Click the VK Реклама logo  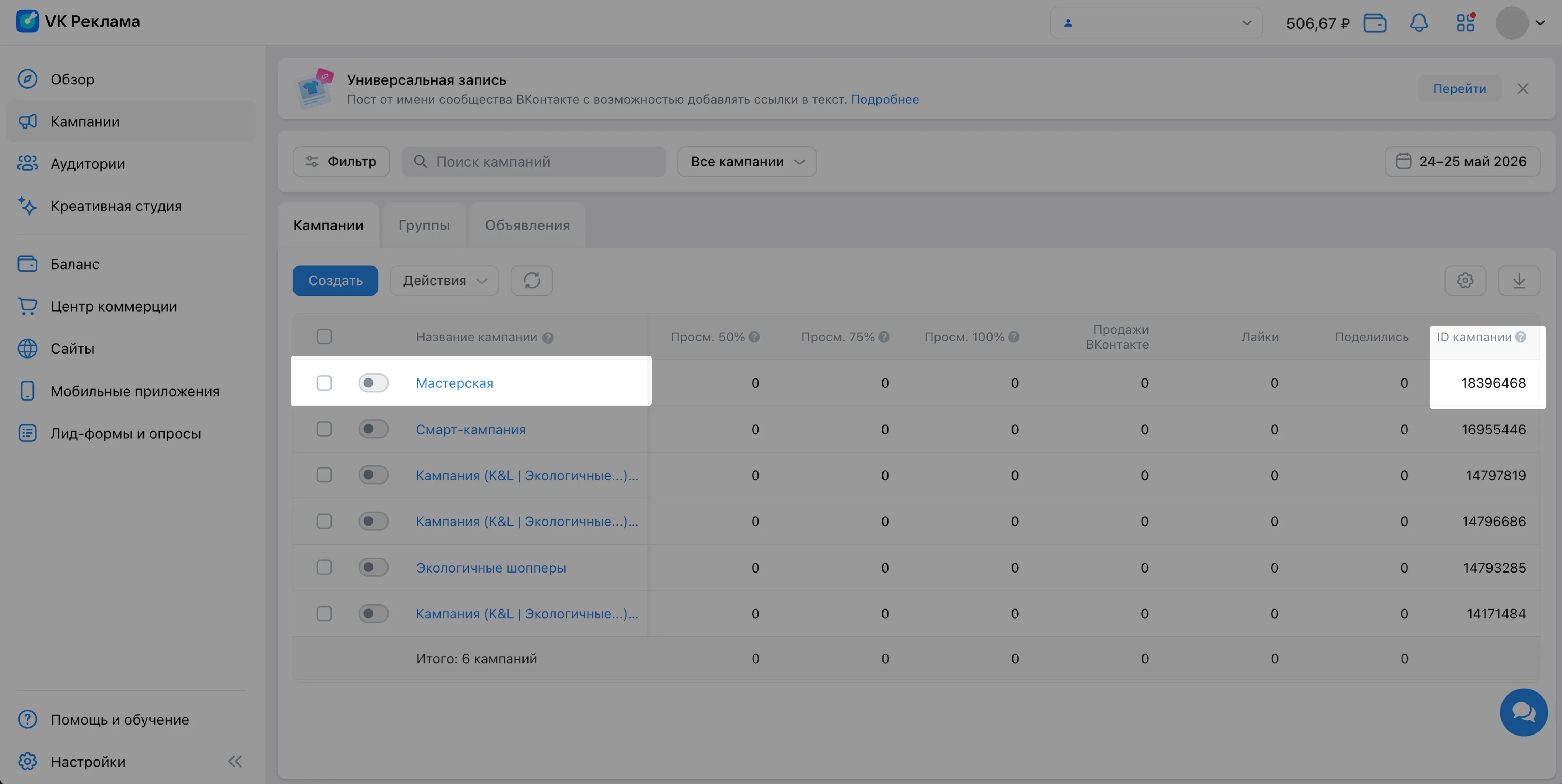pos(78,21)
